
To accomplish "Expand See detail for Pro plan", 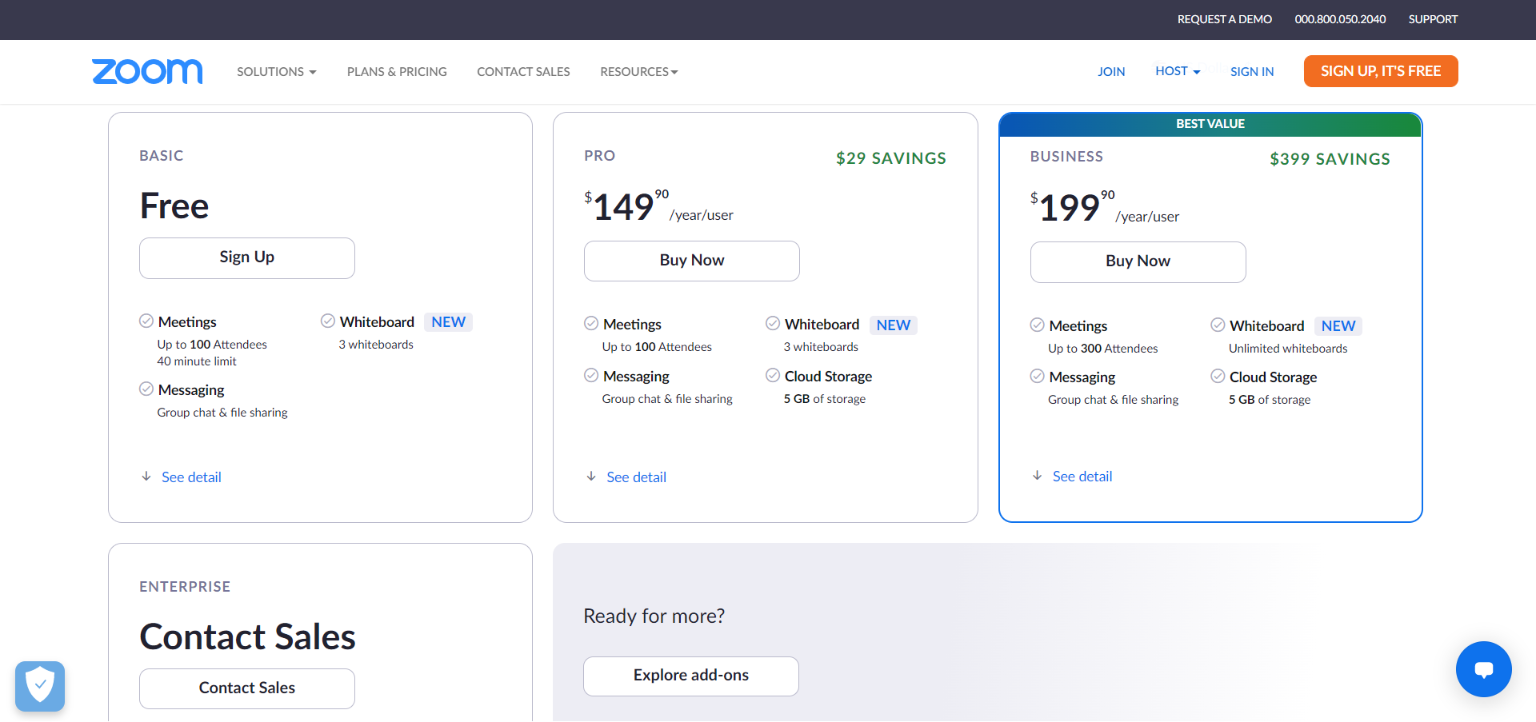I will [637, 477].
